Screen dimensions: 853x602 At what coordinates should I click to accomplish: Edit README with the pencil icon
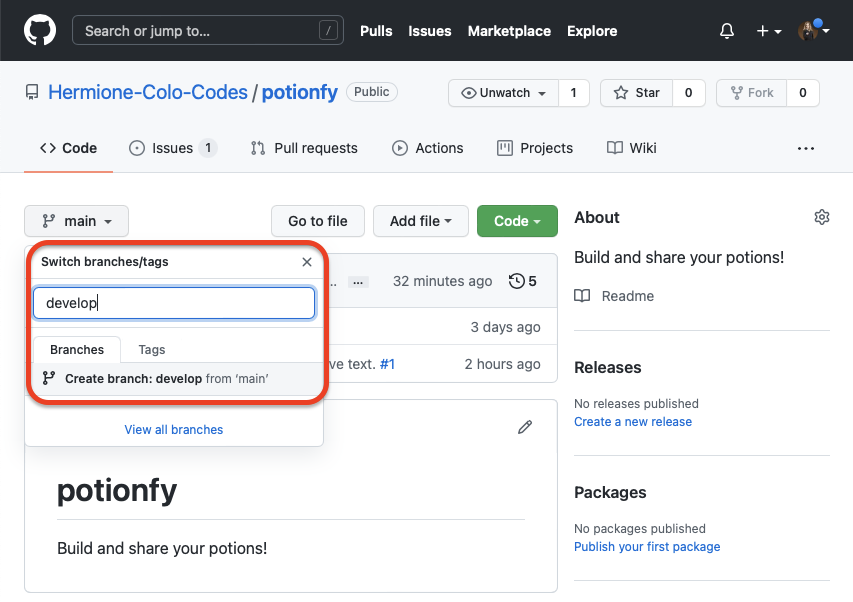click(525, 427)
